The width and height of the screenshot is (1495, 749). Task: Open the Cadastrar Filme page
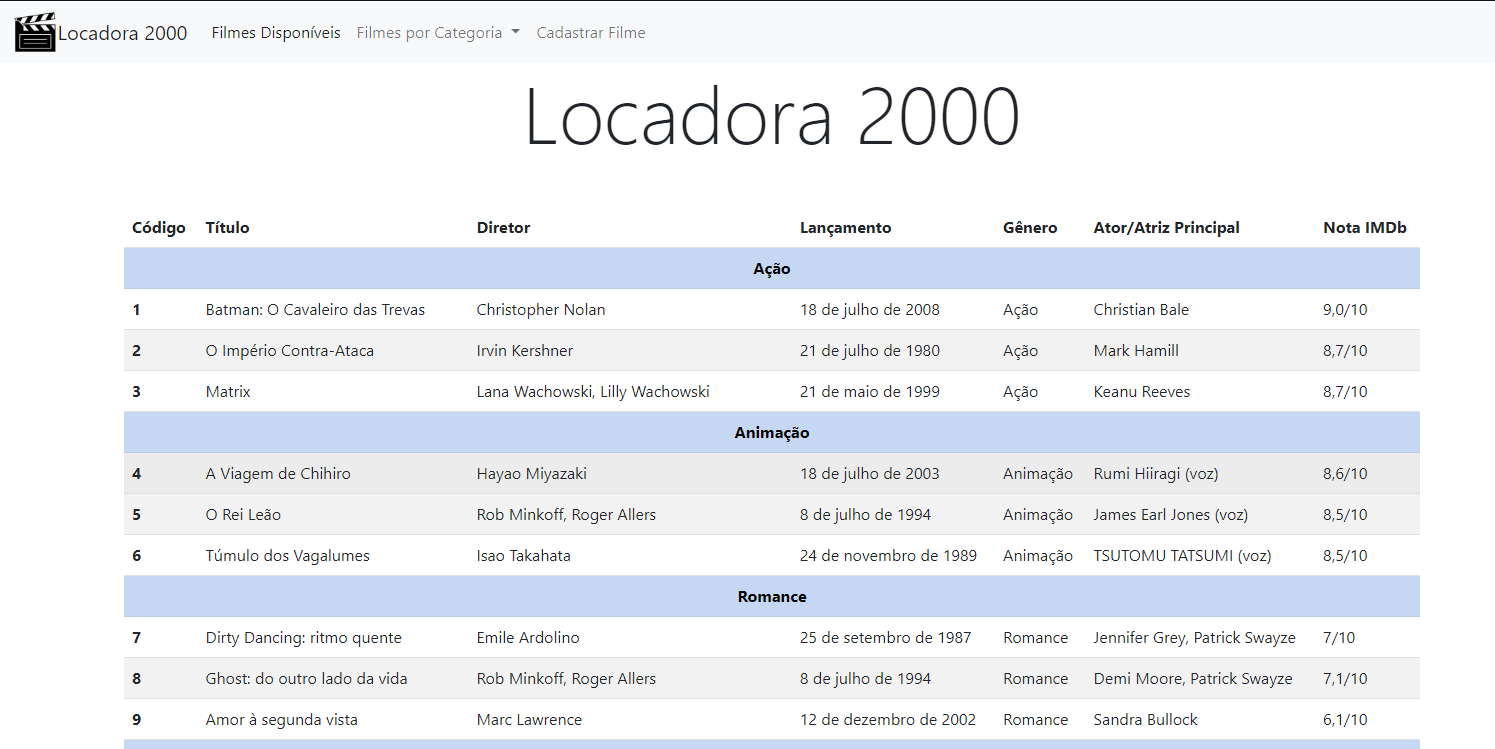pyautogui.click(x=590, y=33)
